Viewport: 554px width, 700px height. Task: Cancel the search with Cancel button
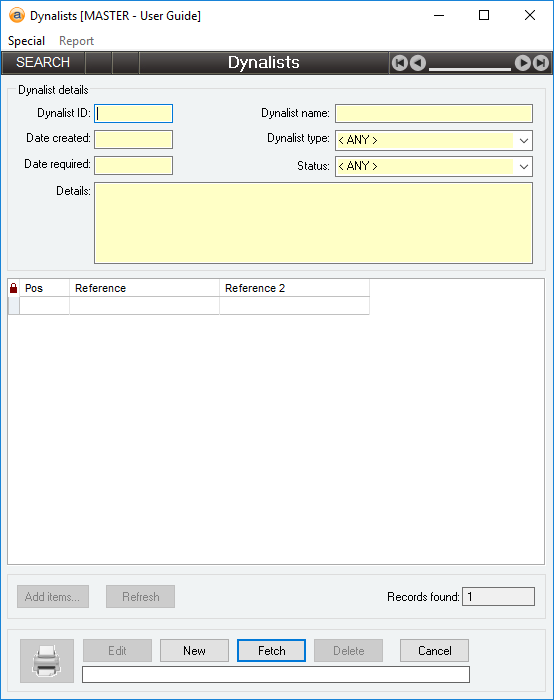tap(434, 650)
